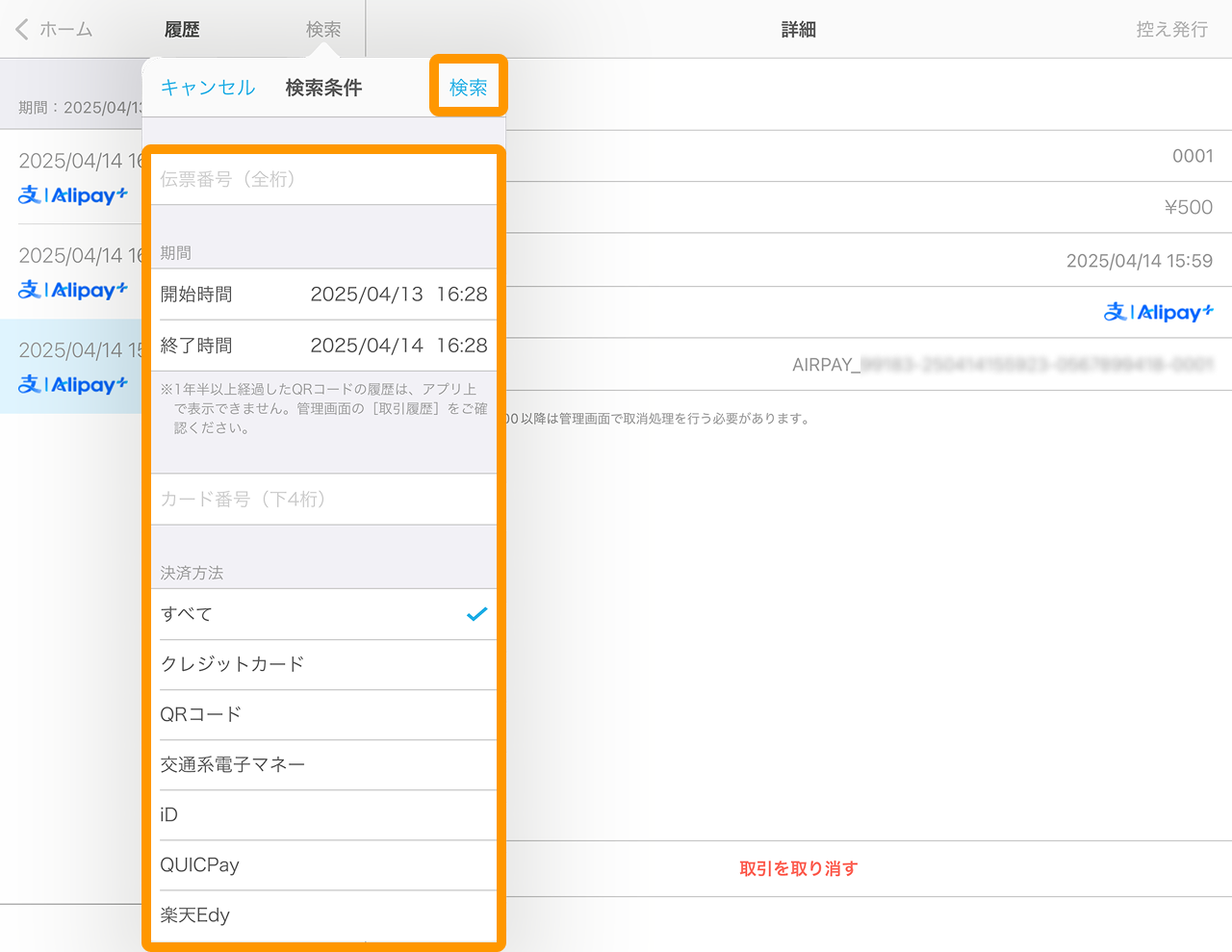
Task: Select すべて payment method option
Action: point(323,614)
